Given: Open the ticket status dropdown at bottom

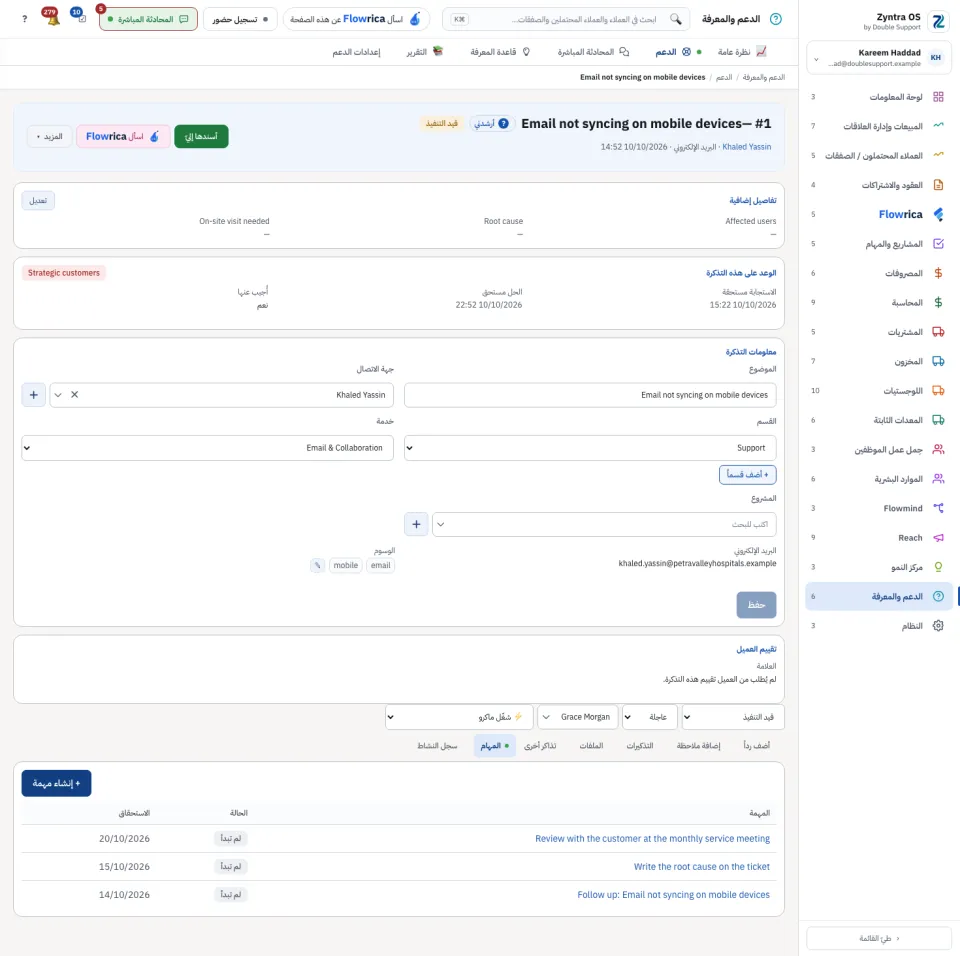Looking at the screenshot, I should pos(733,717).
